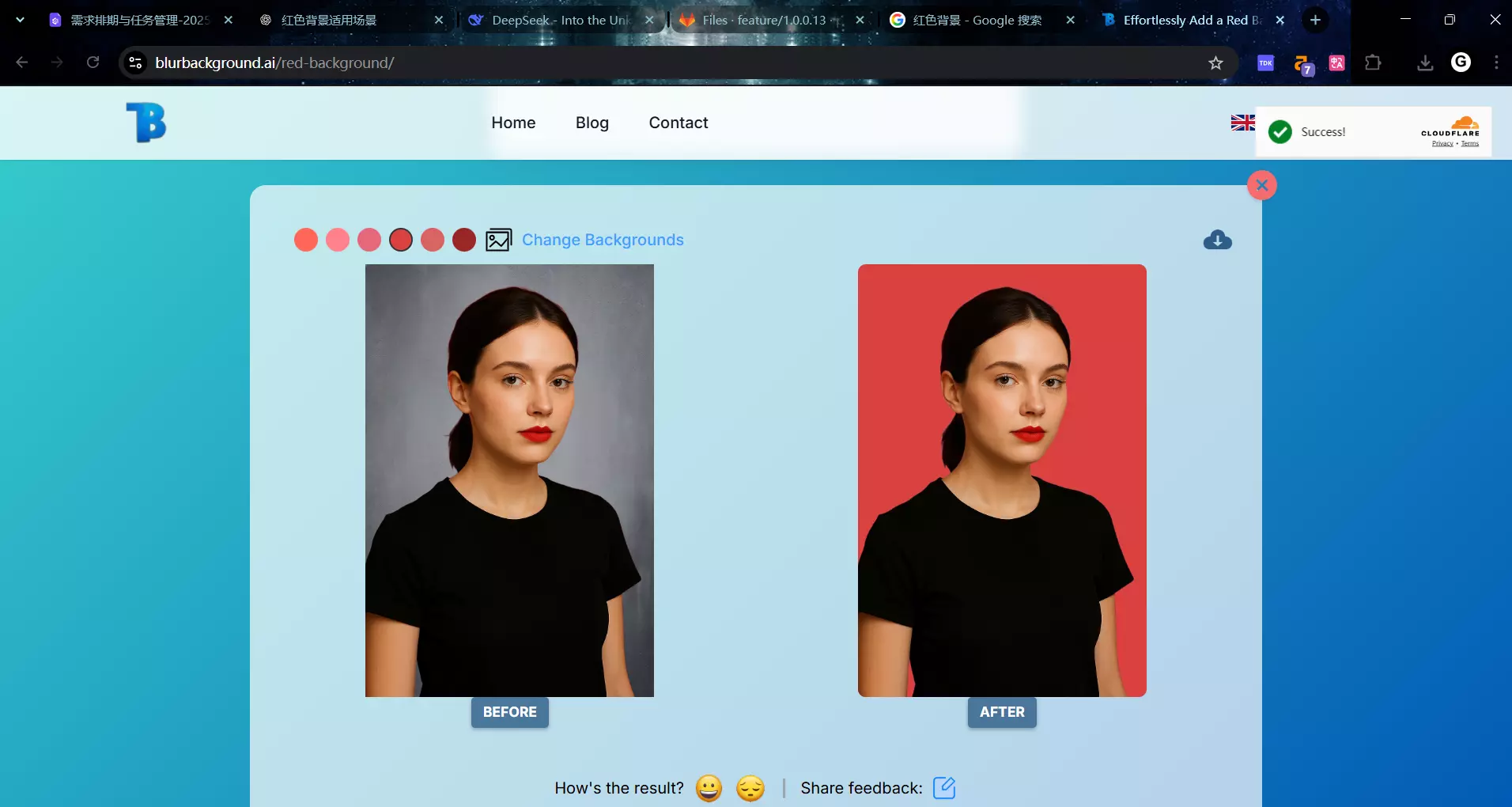Open the pink translate extension
Screen dimensions: 1512x807
pos(1337,63)
